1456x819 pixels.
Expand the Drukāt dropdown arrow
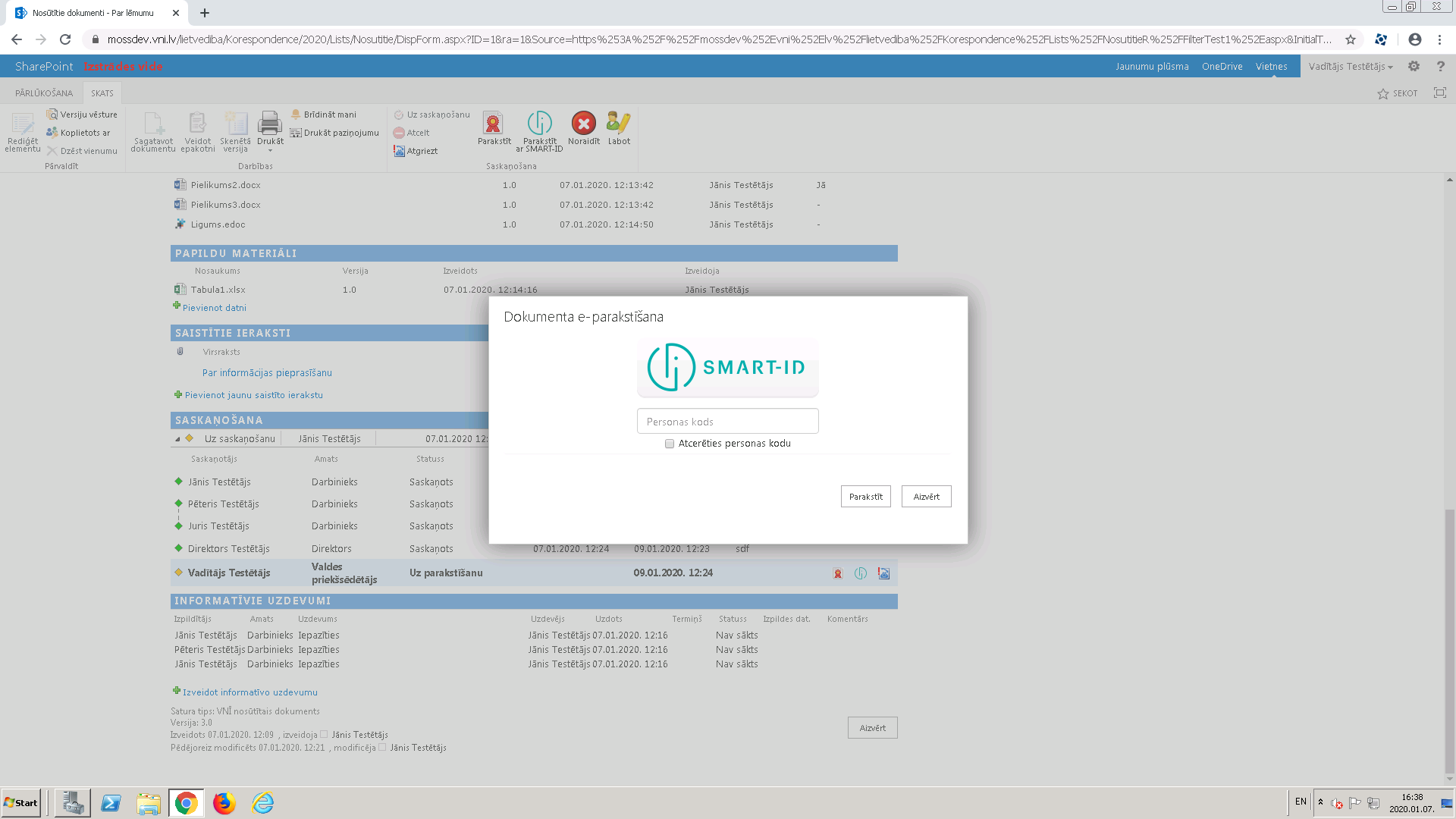click(x=270, y=150)
